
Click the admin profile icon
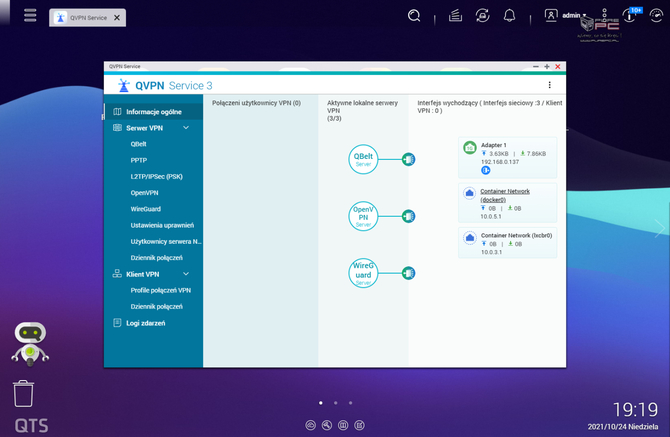pyautogui.click(x=551, y=15)
